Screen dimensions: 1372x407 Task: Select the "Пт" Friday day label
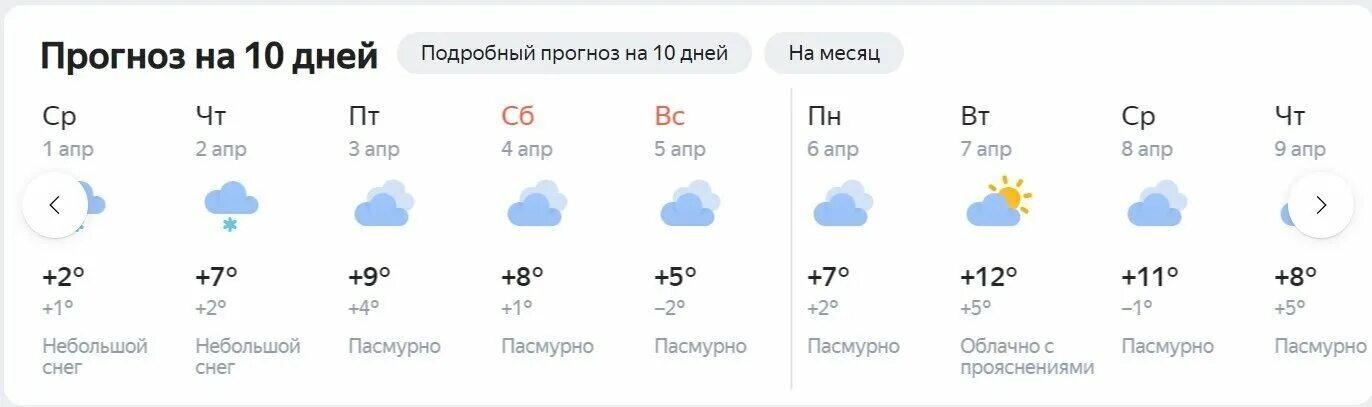pyautogui.click(x=364, y=116)
